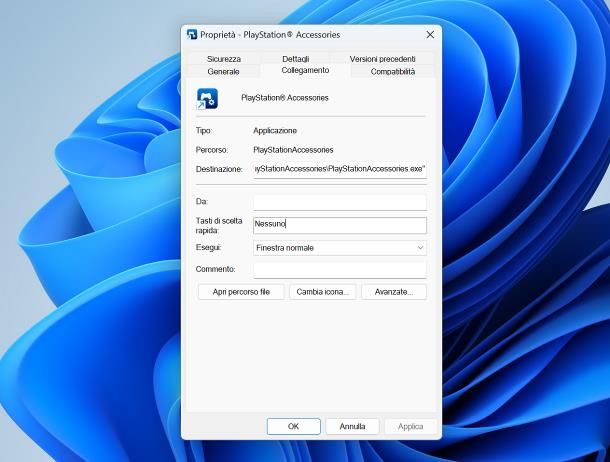
Task: Close the Proprietà dialog window
Action: (x=430, y=35)
